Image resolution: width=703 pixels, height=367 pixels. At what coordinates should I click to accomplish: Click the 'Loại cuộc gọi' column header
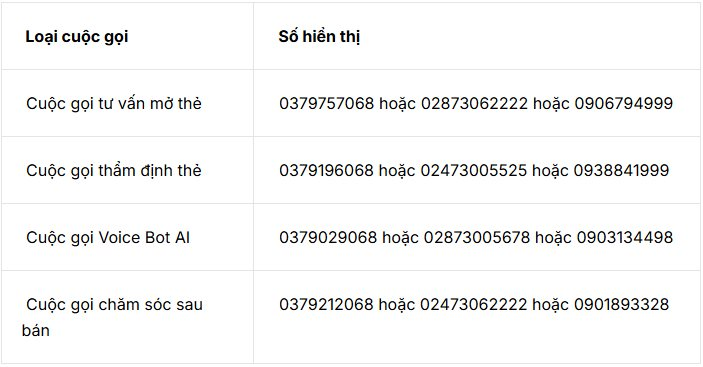(77, 37)
